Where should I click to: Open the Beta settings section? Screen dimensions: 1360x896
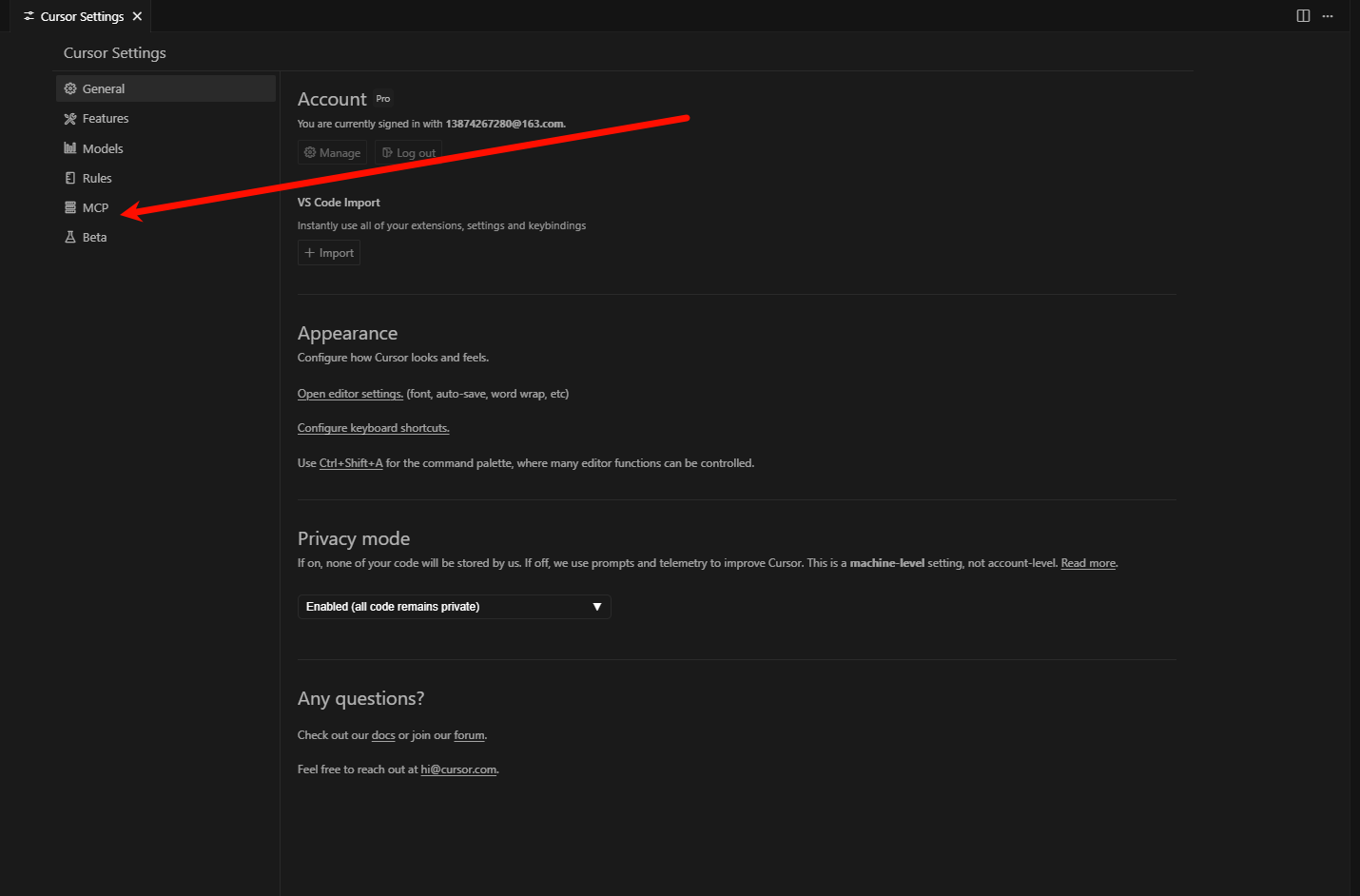(x=165, y=237)
